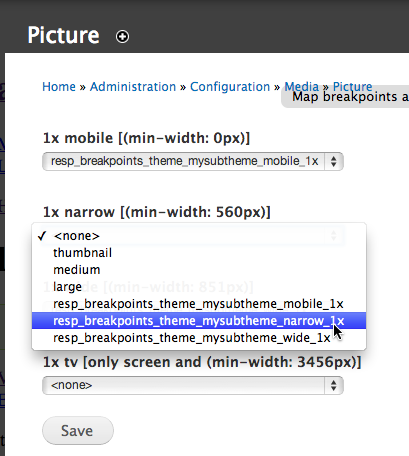Open the 1x tv image style dropdown
The height and width of the screenshot is (456, 409).
(193, 385)
